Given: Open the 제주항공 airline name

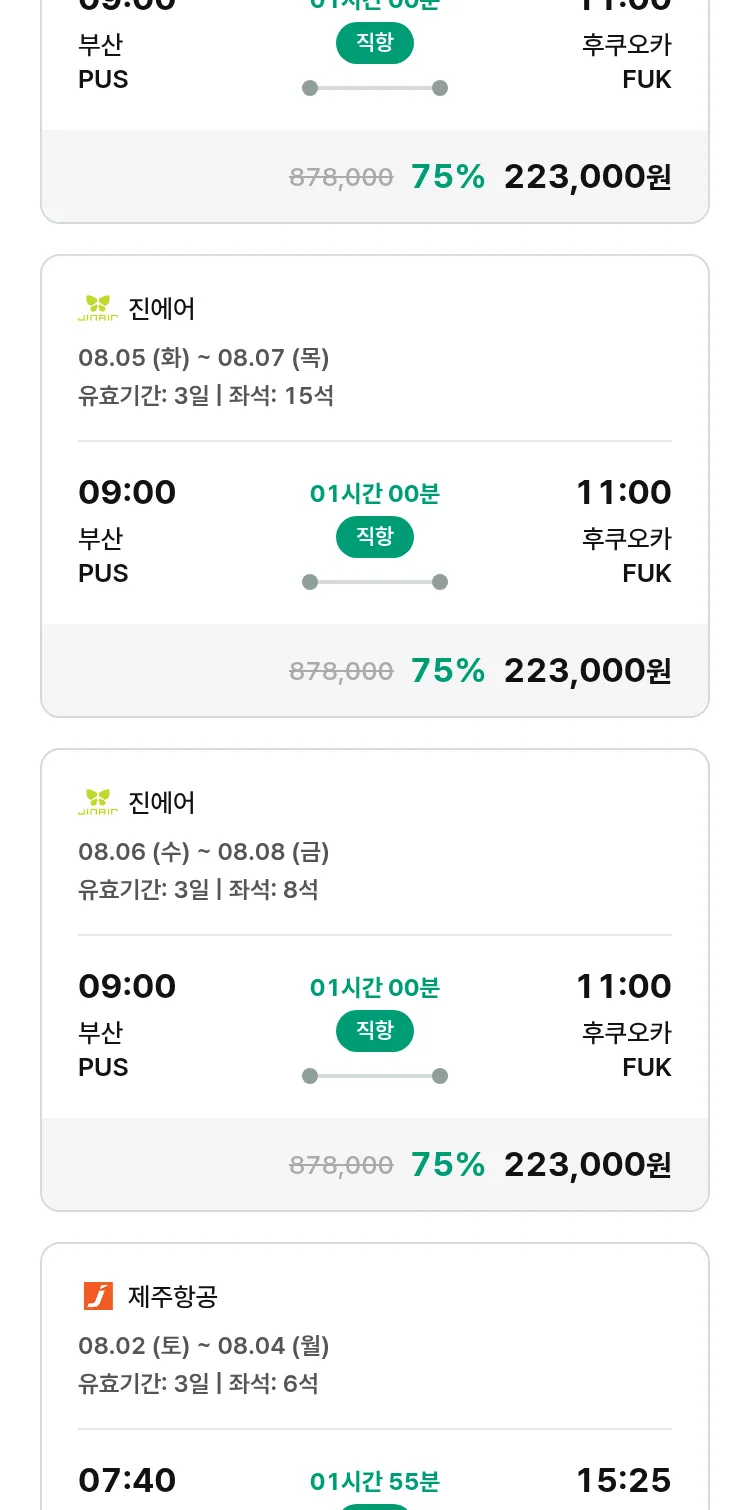Looking at the screenshot, I should [x=173, y=1296].
